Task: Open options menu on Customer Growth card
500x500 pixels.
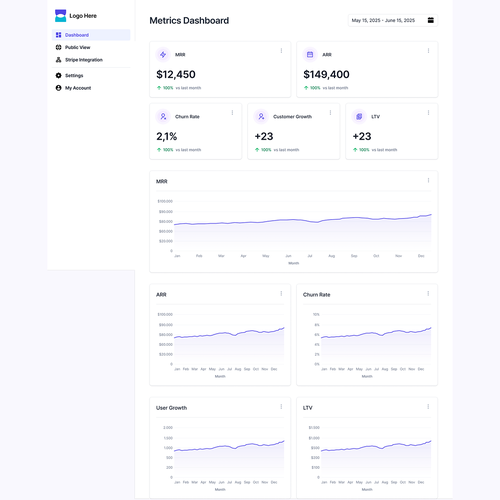Action: (x=330, y=113)
